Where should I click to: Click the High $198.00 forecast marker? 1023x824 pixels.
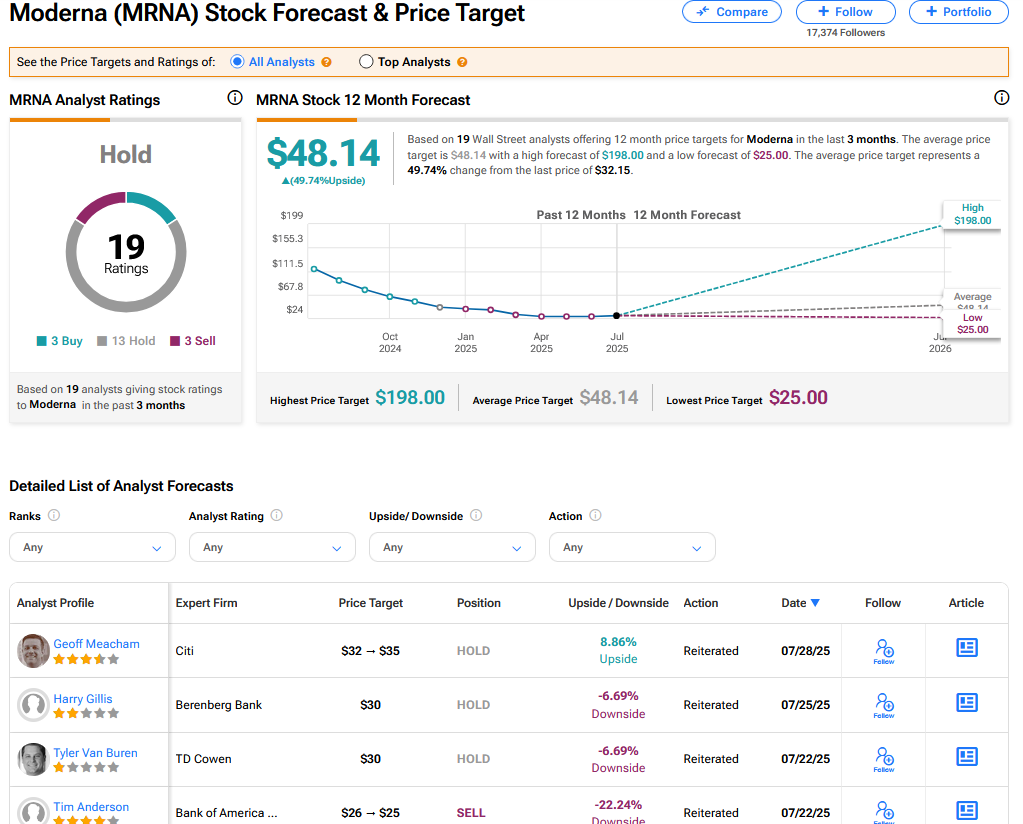972,215
